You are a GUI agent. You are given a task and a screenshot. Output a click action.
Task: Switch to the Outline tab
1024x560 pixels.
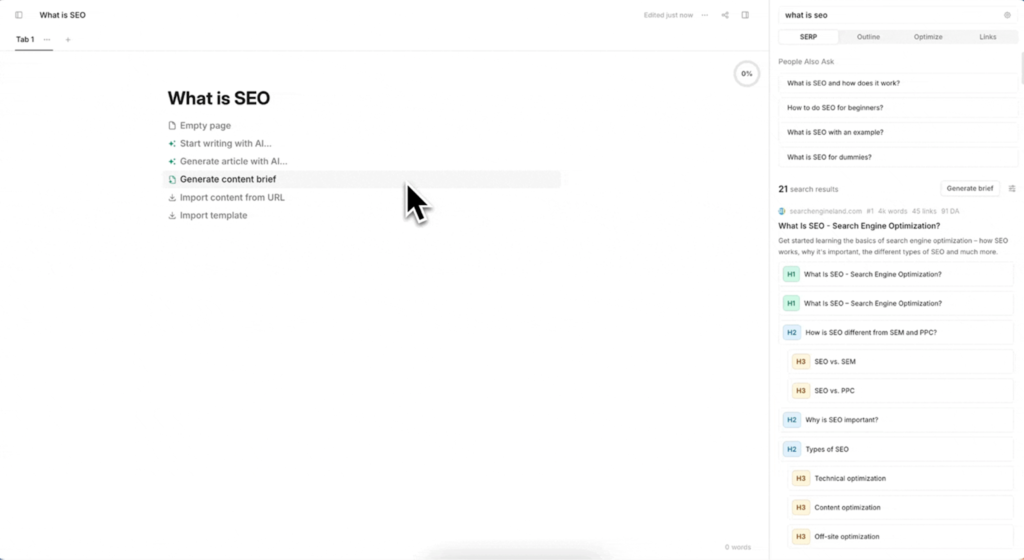868,37
